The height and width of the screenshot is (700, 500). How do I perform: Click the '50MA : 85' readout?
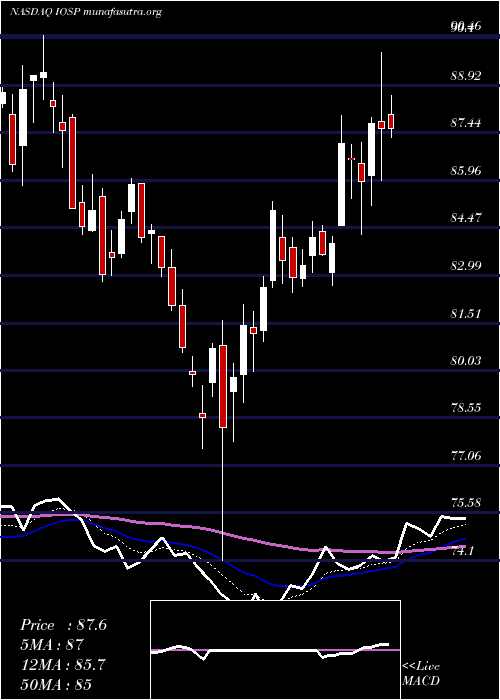coord(56,684)
